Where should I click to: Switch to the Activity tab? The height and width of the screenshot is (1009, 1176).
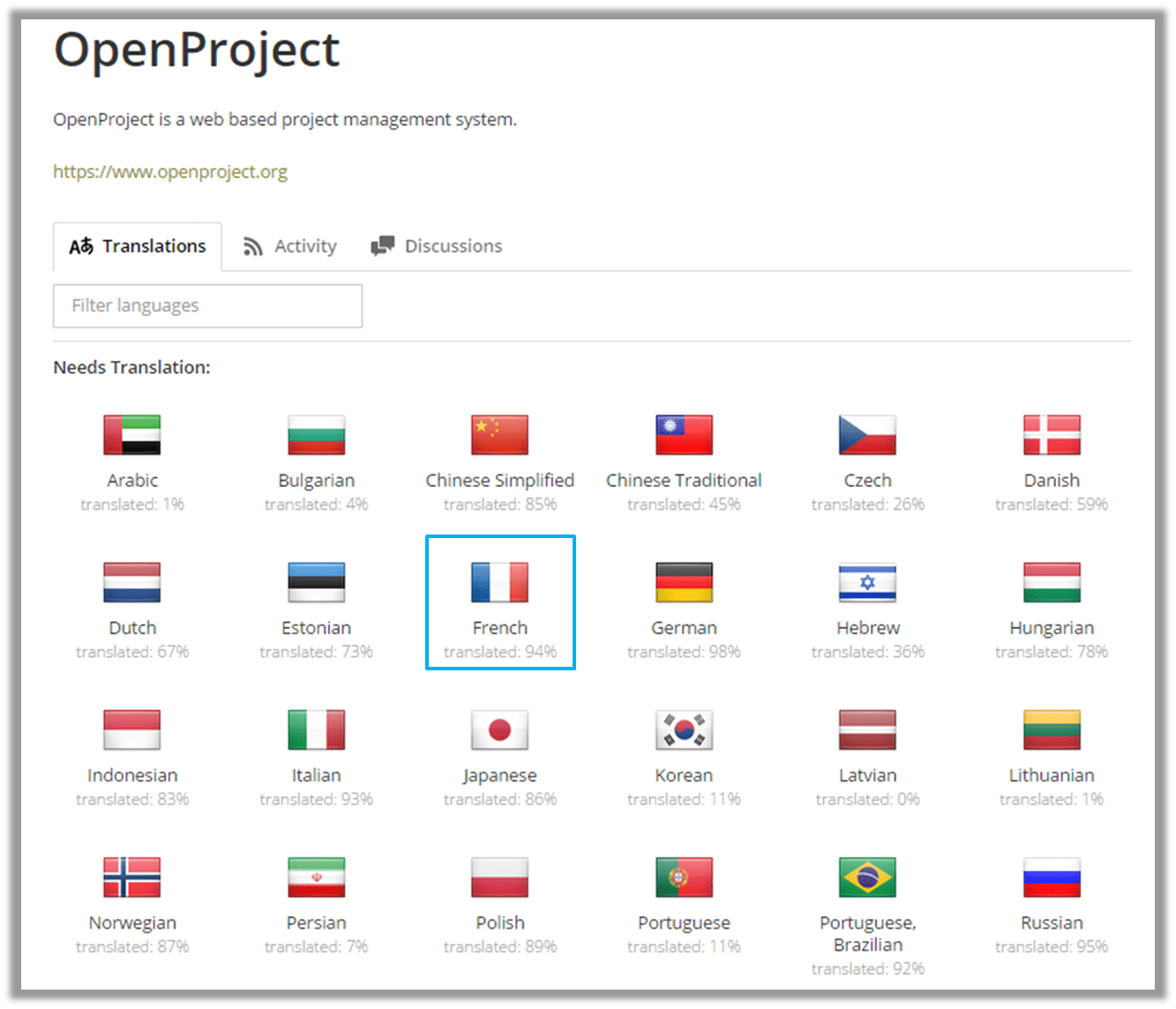click(289, 245)
